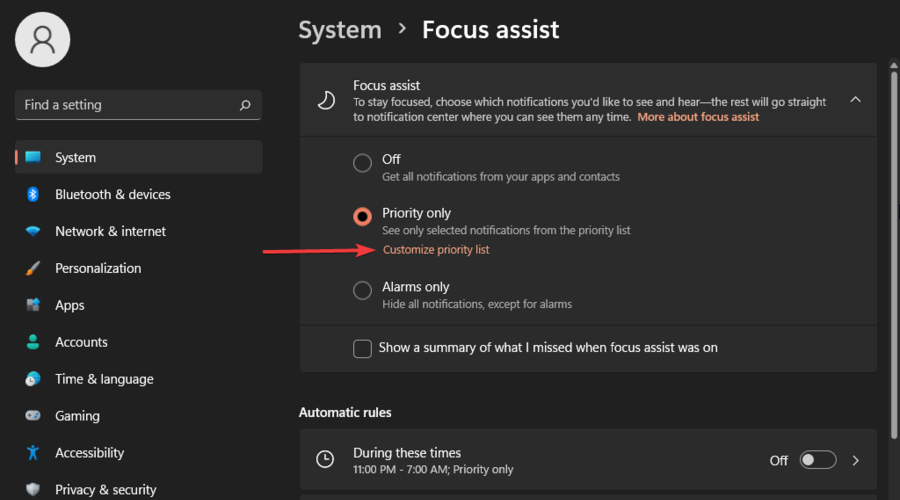Click the Accounts person icon

coord(33,342)
